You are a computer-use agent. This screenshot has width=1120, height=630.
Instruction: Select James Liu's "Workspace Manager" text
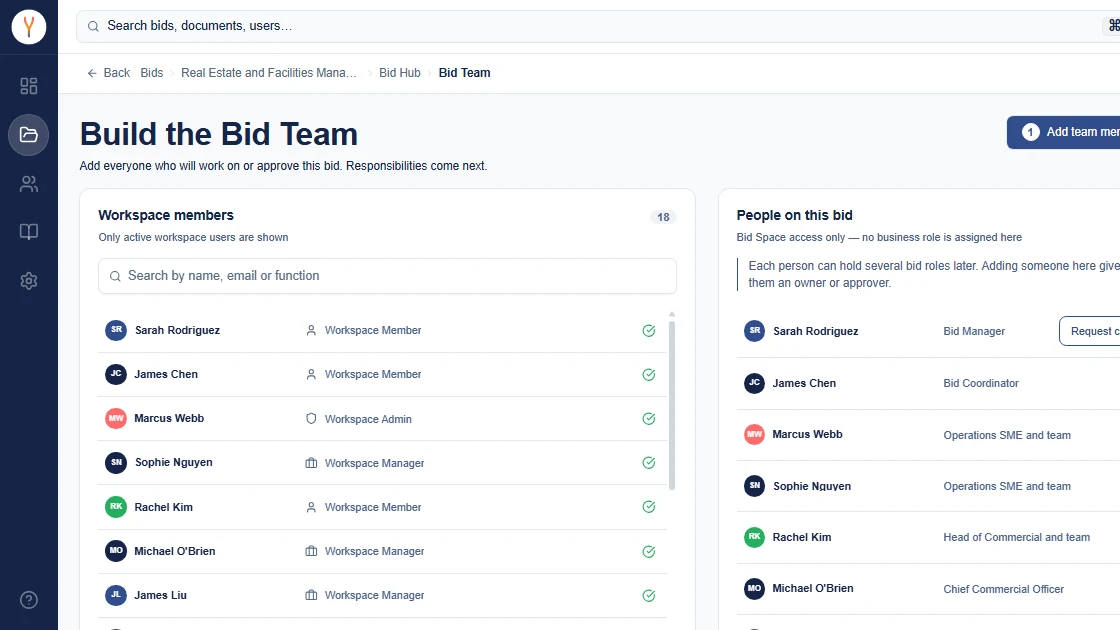click(374, 596)
